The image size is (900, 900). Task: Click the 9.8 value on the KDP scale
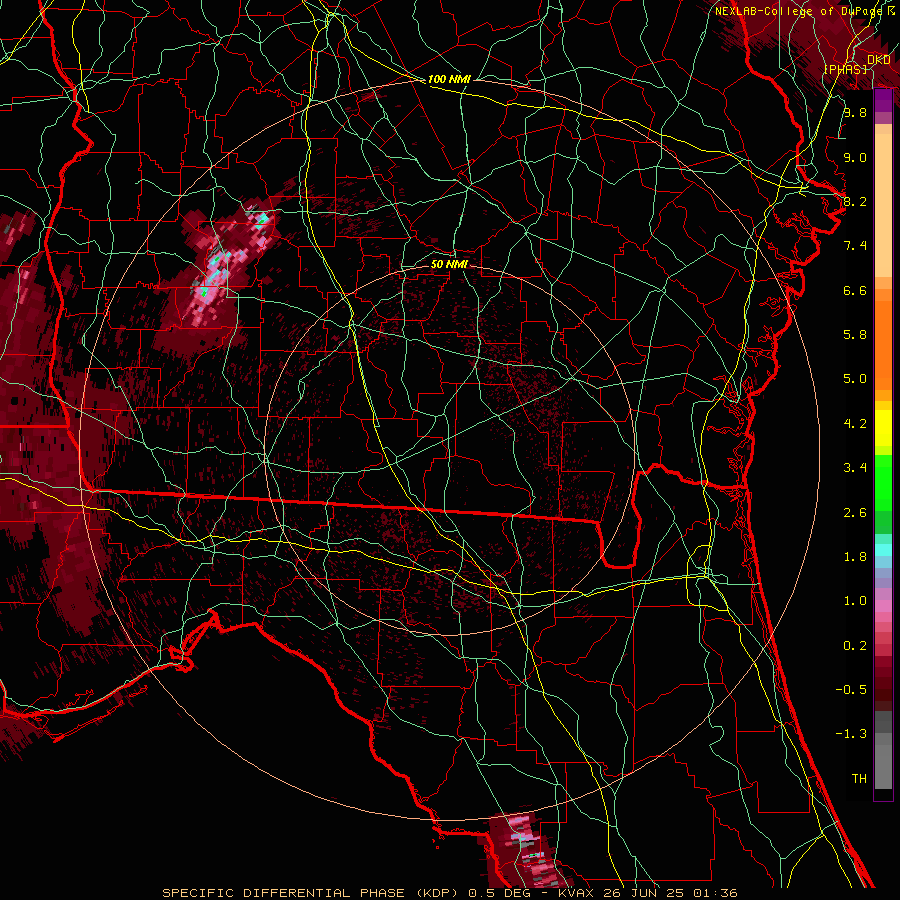point(855,112)
